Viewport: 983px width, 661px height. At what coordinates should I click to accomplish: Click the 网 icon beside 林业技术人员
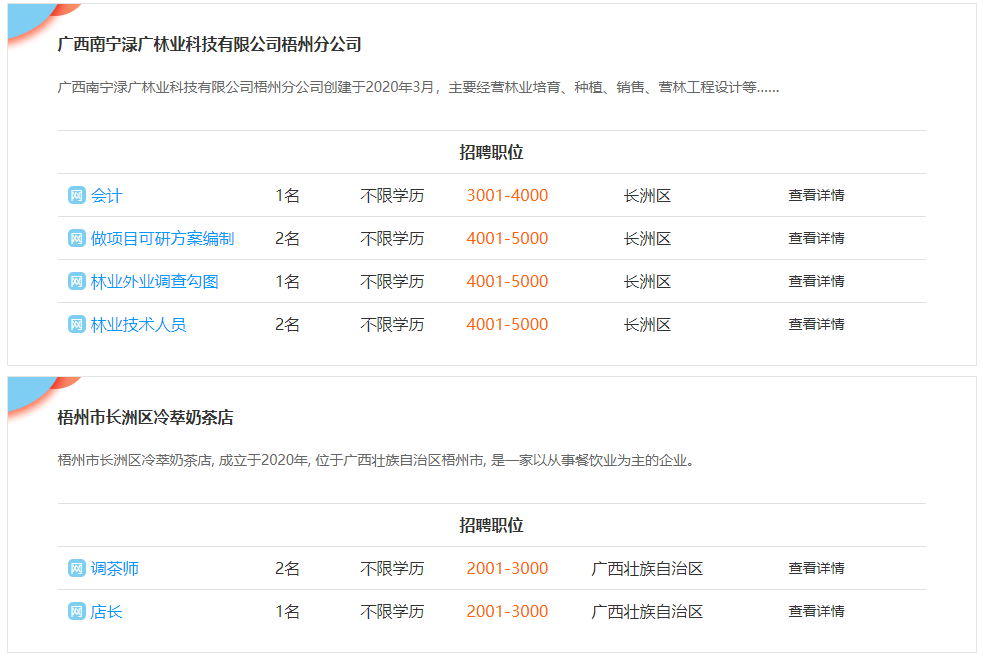(77, 325)
